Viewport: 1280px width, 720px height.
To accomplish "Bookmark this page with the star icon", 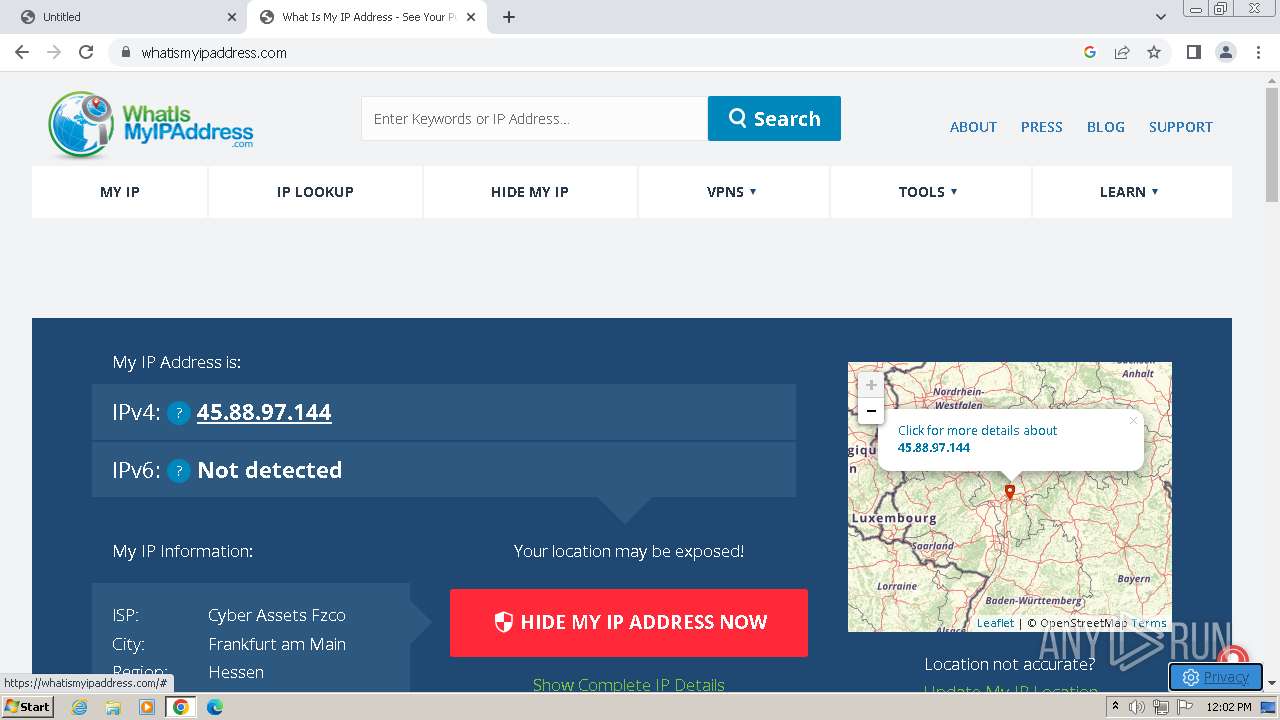I will pos(1154,52).
